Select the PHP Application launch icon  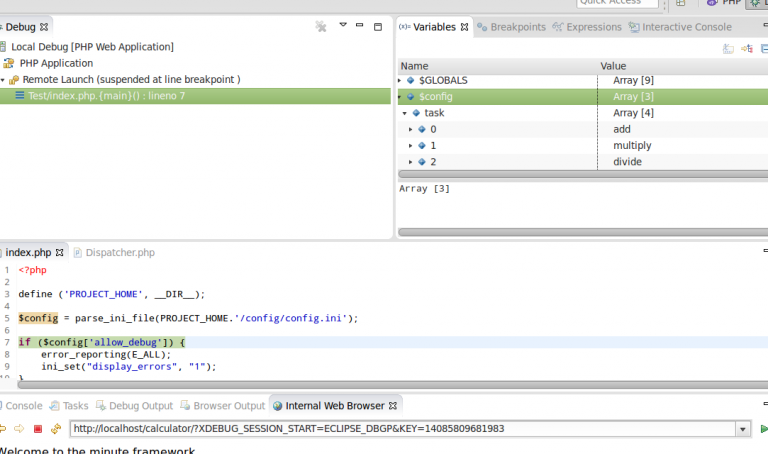(8, 63)
